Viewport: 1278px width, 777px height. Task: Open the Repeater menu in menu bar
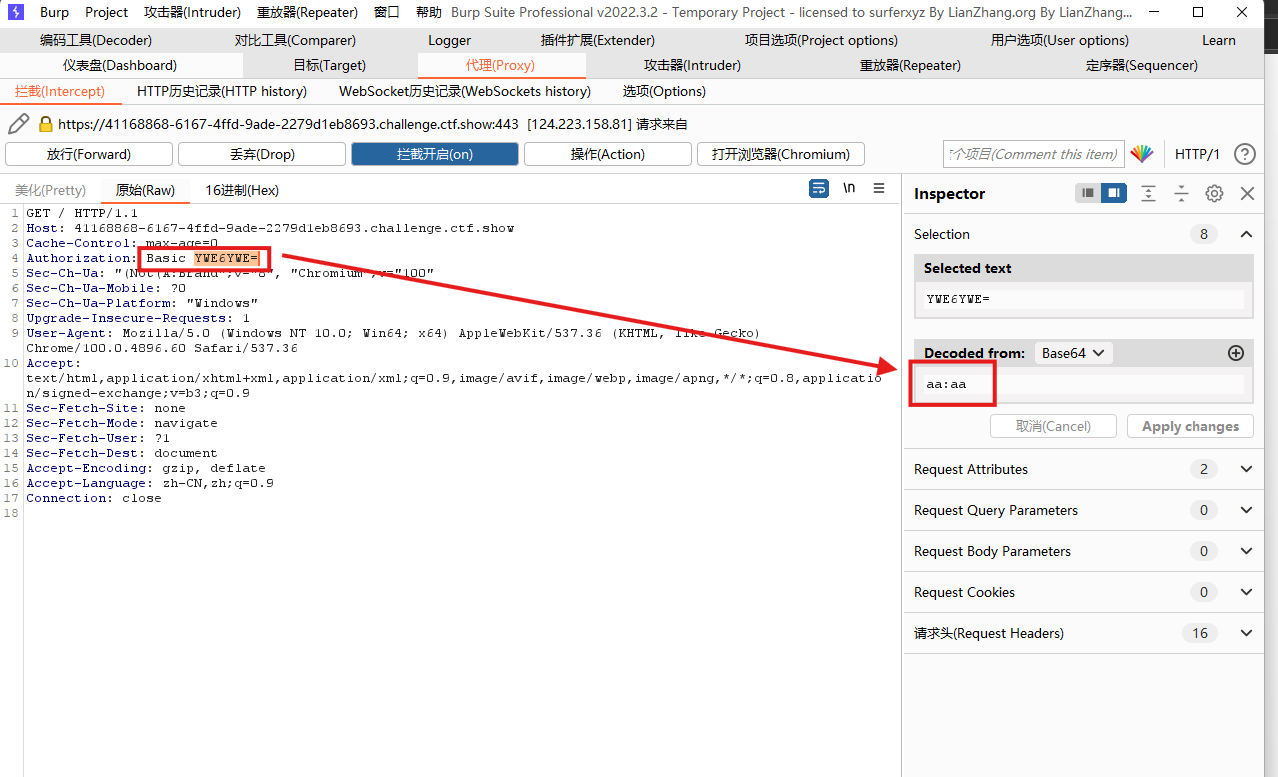point(307,12)
